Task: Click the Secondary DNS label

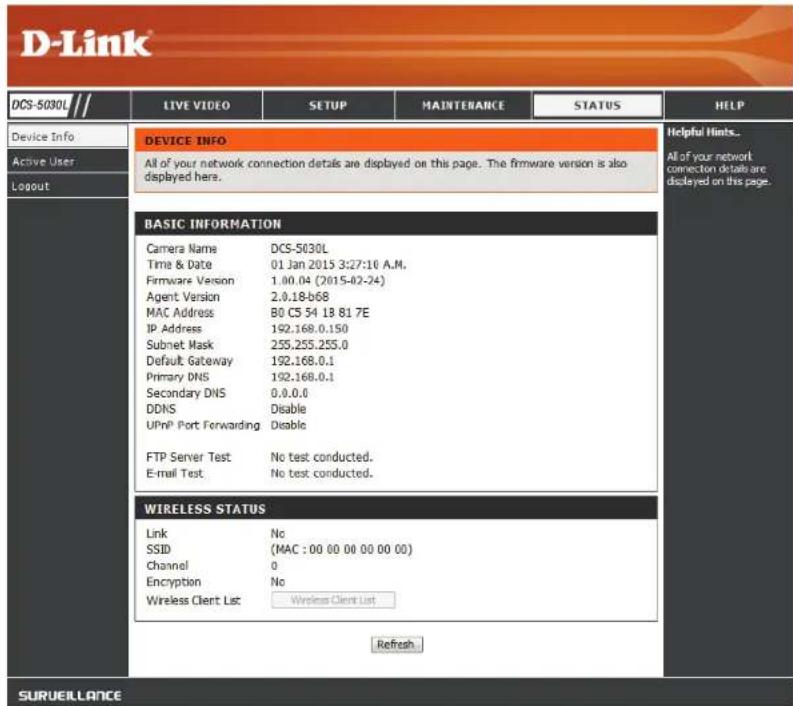Action: pos(186,393)
